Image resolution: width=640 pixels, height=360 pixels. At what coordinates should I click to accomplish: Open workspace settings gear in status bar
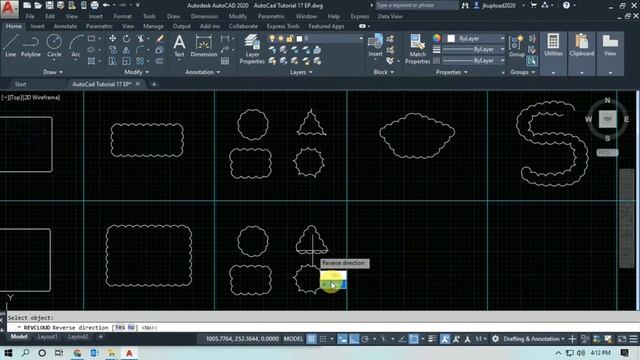495,339
